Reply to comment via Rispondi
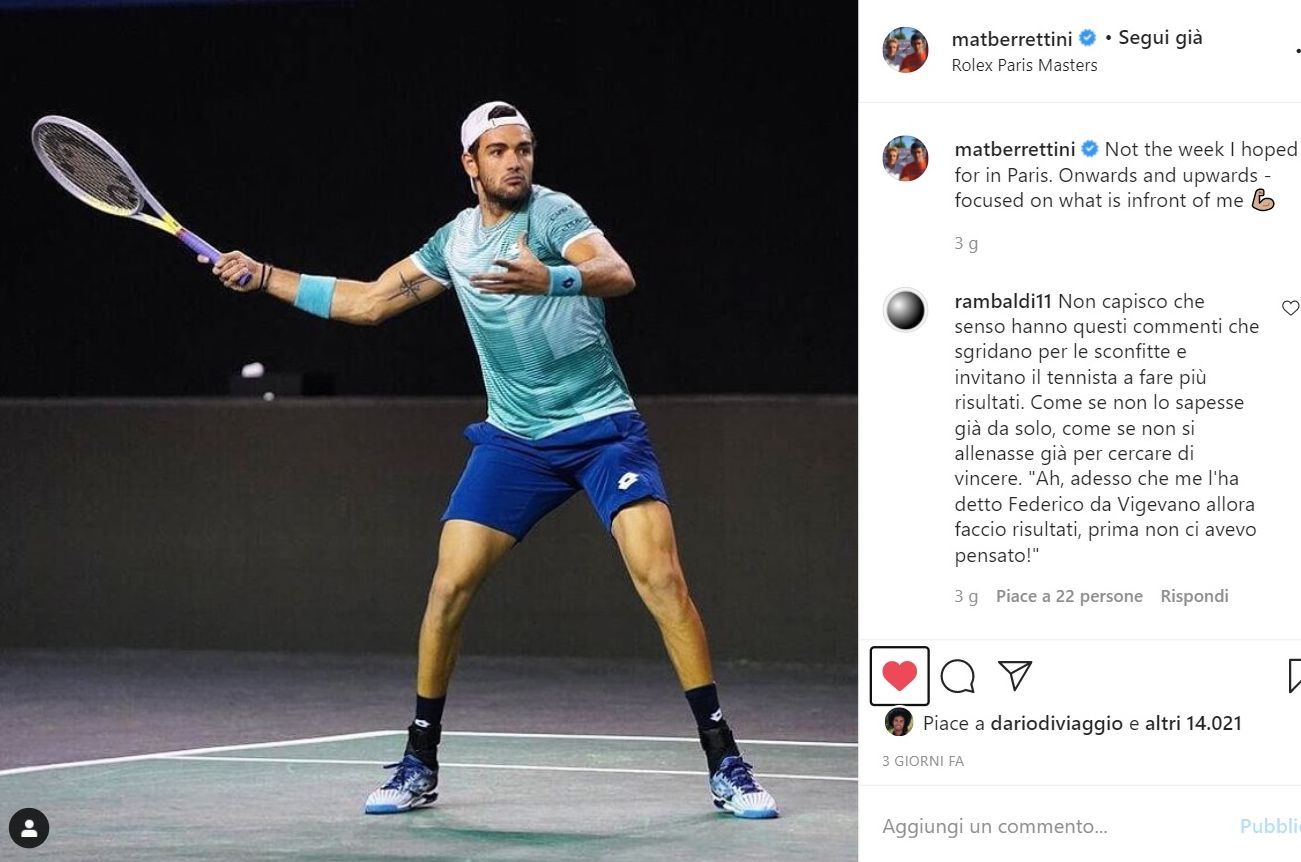Screen dimensions: 1301x862 coord(1194,596)
